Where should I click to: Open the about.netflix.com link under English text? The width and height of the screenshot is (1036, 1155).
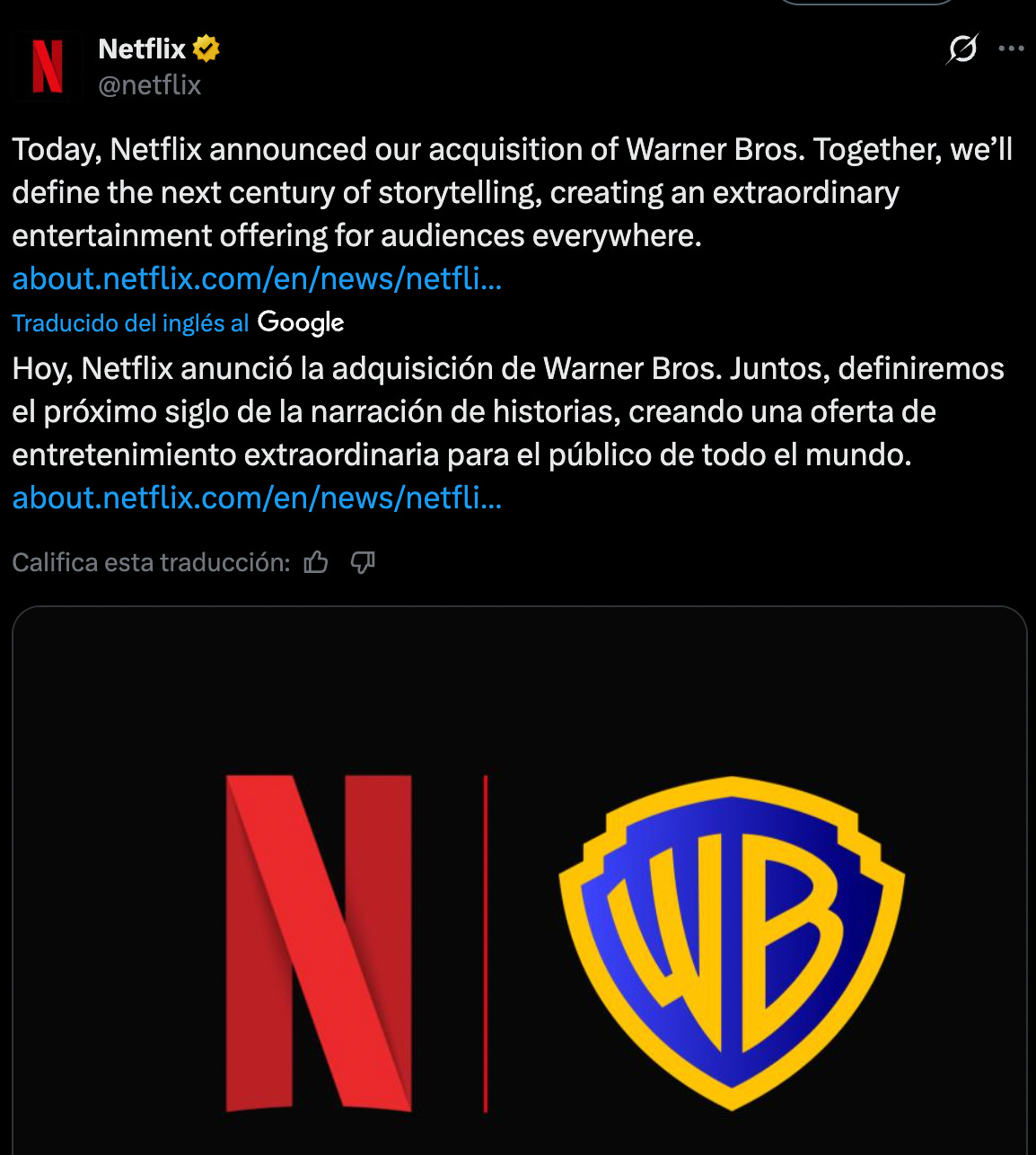257,279
